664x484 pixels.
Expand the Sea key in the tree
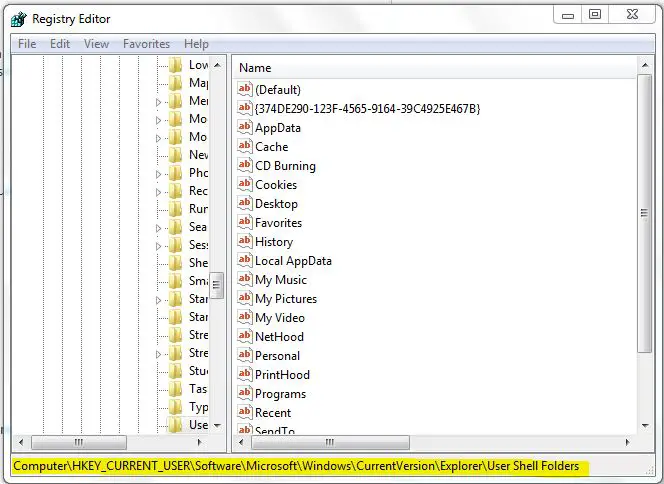(158, 228)
